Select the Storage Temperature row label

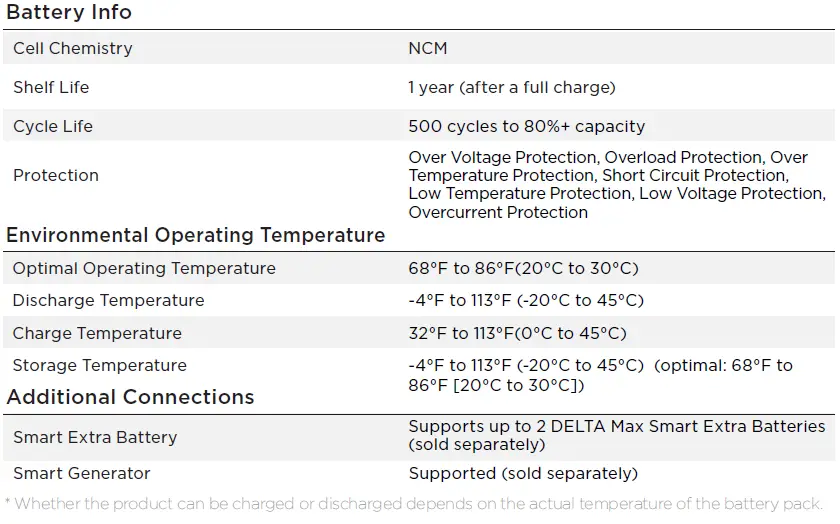100,365
